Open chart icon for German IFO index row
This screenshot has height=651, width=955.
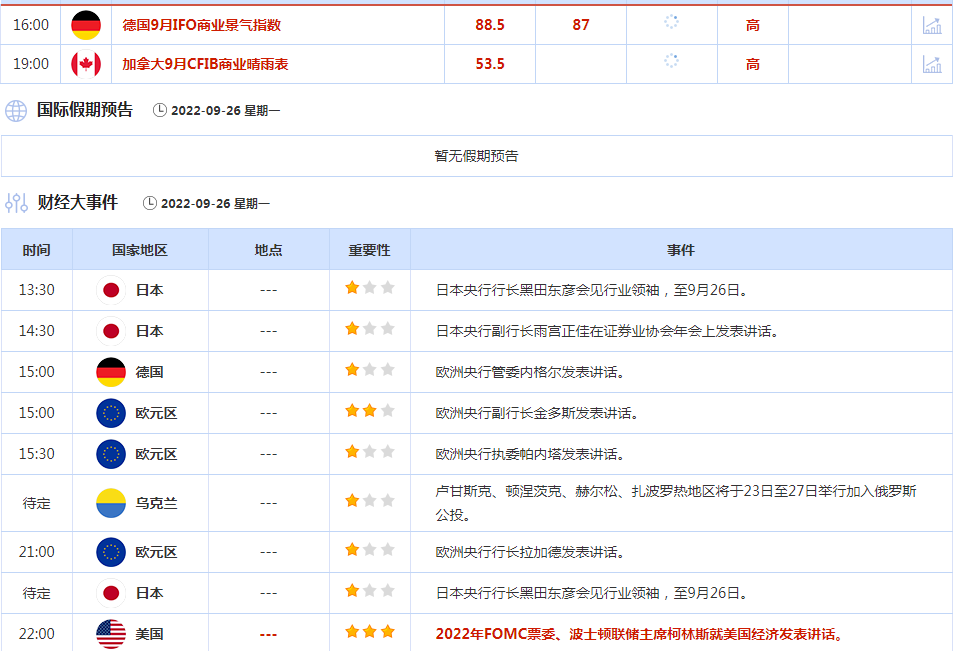coord(932,25)
